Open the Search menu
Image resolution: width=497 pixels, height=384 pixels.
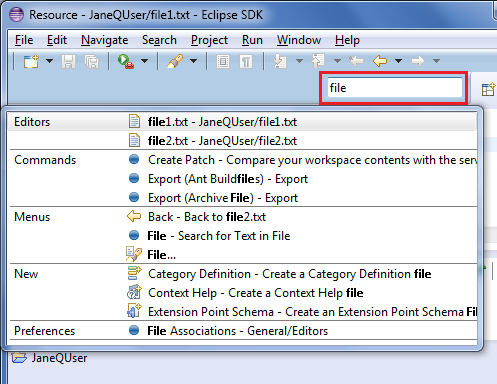coord(159,40)
